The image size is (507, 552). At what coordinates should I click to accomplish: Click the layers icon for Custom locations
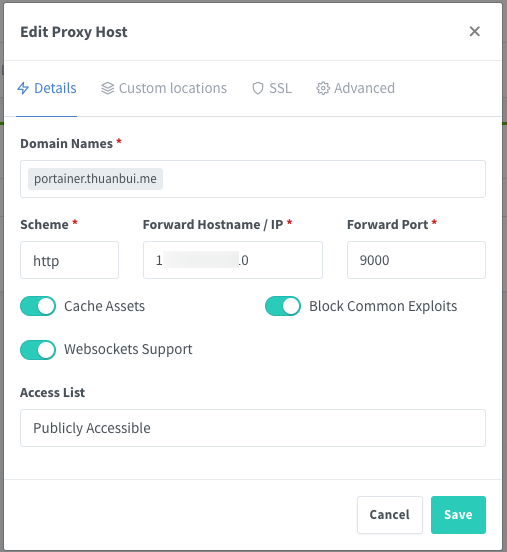click(x=107, y=88)
